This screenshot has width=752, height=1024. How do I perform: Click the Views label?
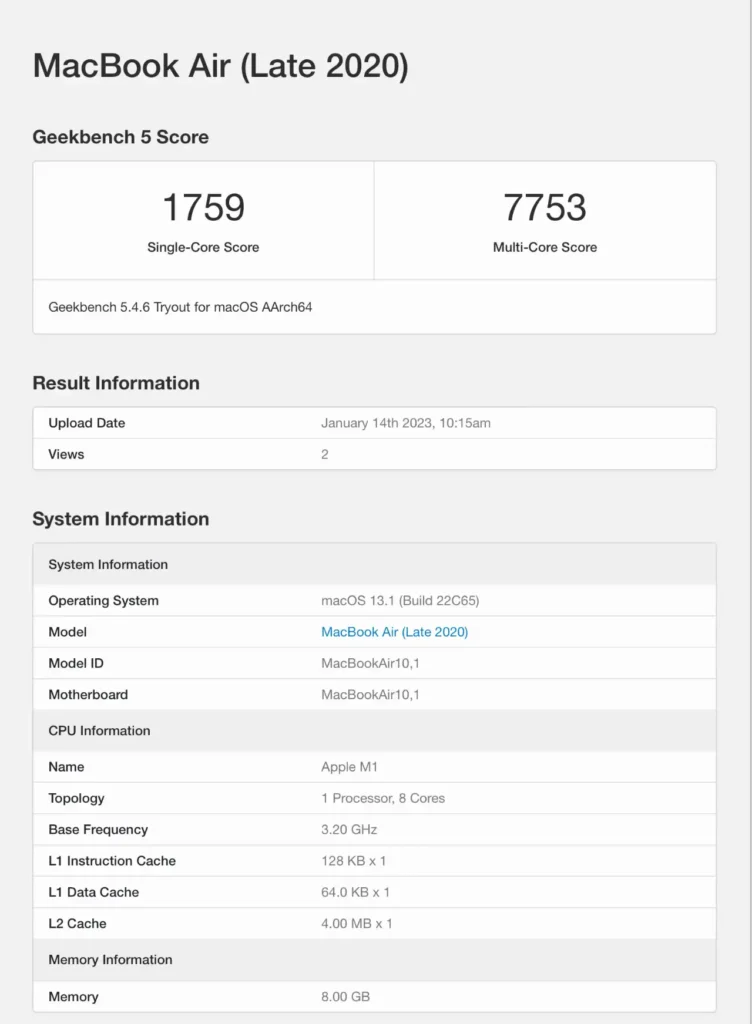[x=66, y=455]
